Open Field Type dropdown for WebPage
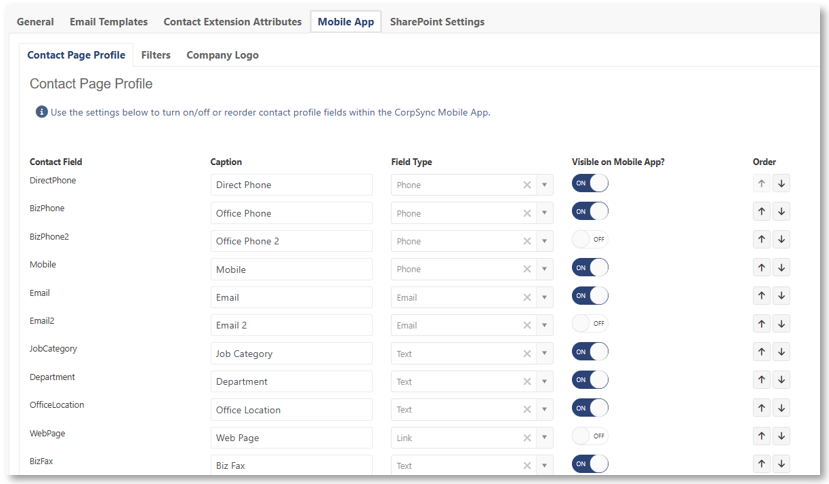 click(x=545, y=438)
